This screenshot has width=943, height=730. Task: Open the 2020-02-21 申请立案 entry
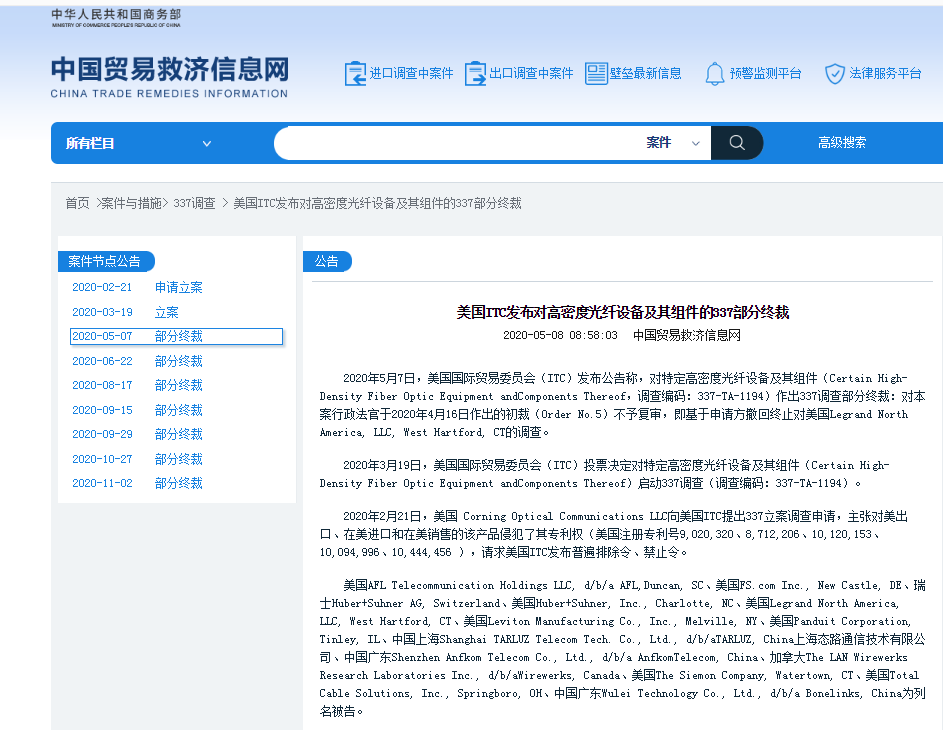tap(137, 287)
